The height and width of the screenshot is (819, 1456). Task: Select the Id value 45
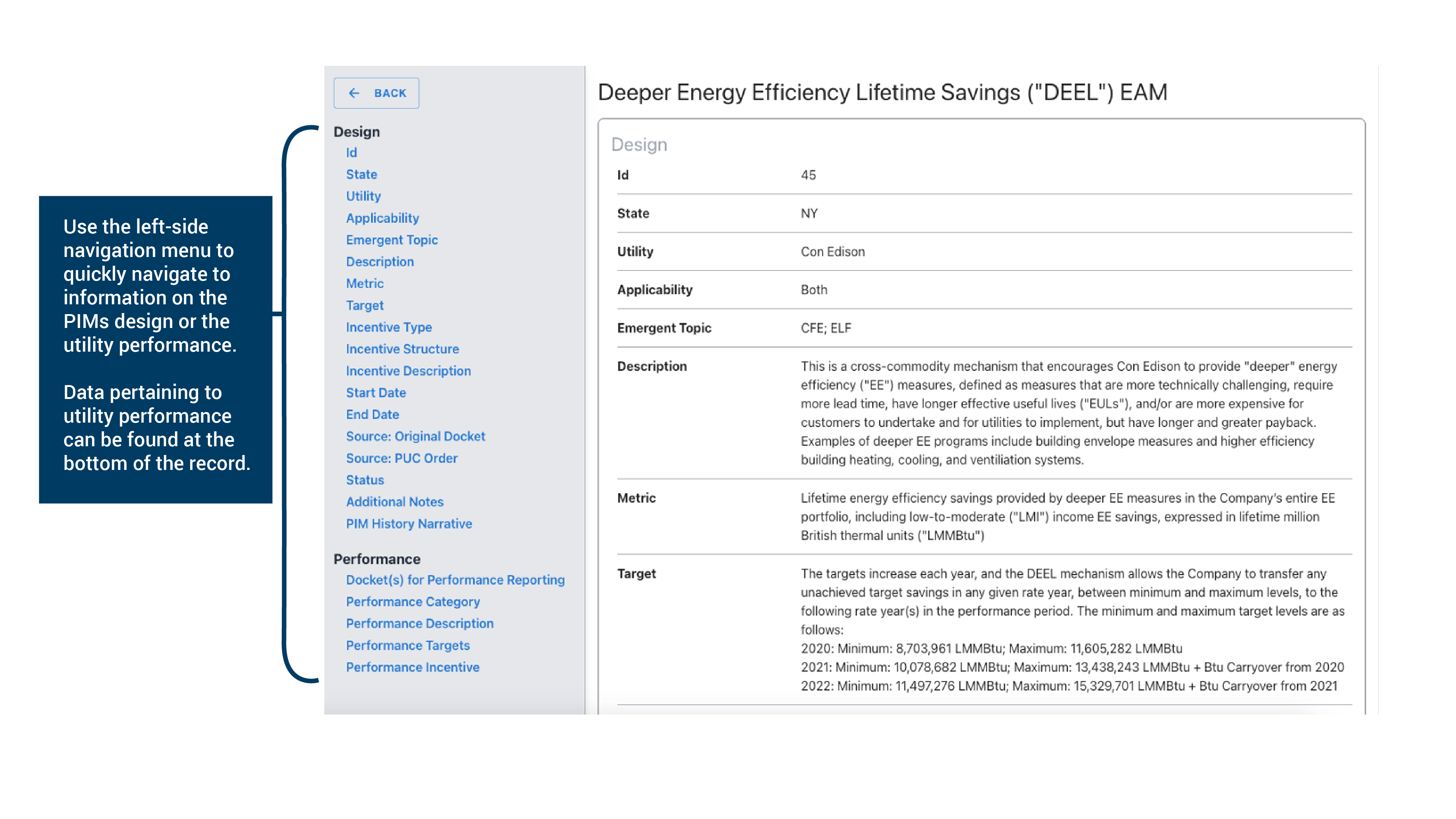(808, 175)
